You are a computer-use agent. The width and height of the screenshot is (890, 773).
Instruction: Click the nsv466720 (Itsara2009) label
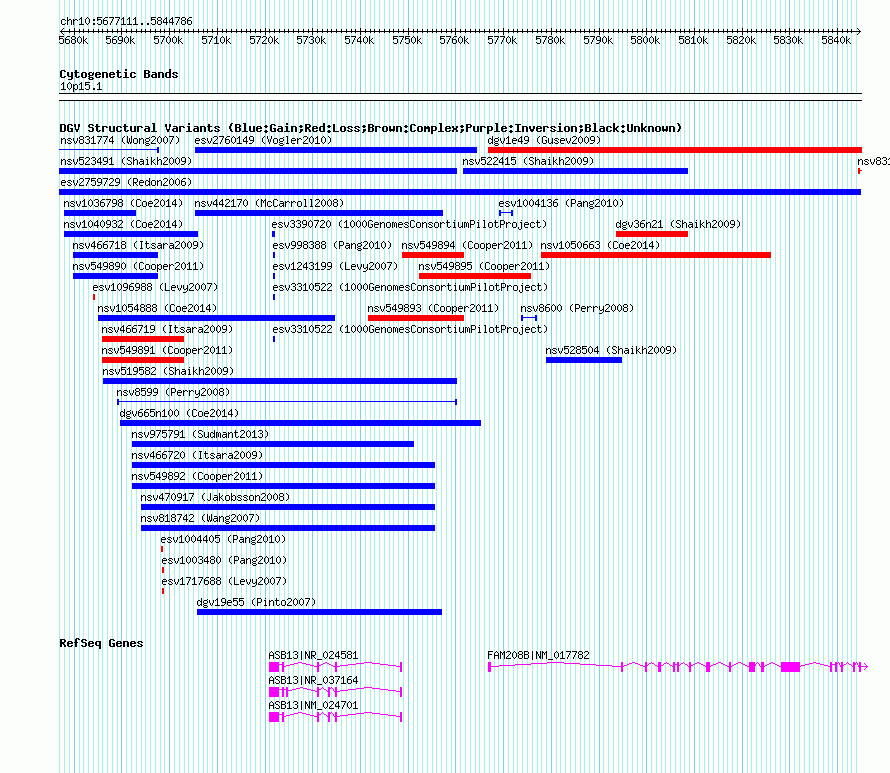point(197,455)
